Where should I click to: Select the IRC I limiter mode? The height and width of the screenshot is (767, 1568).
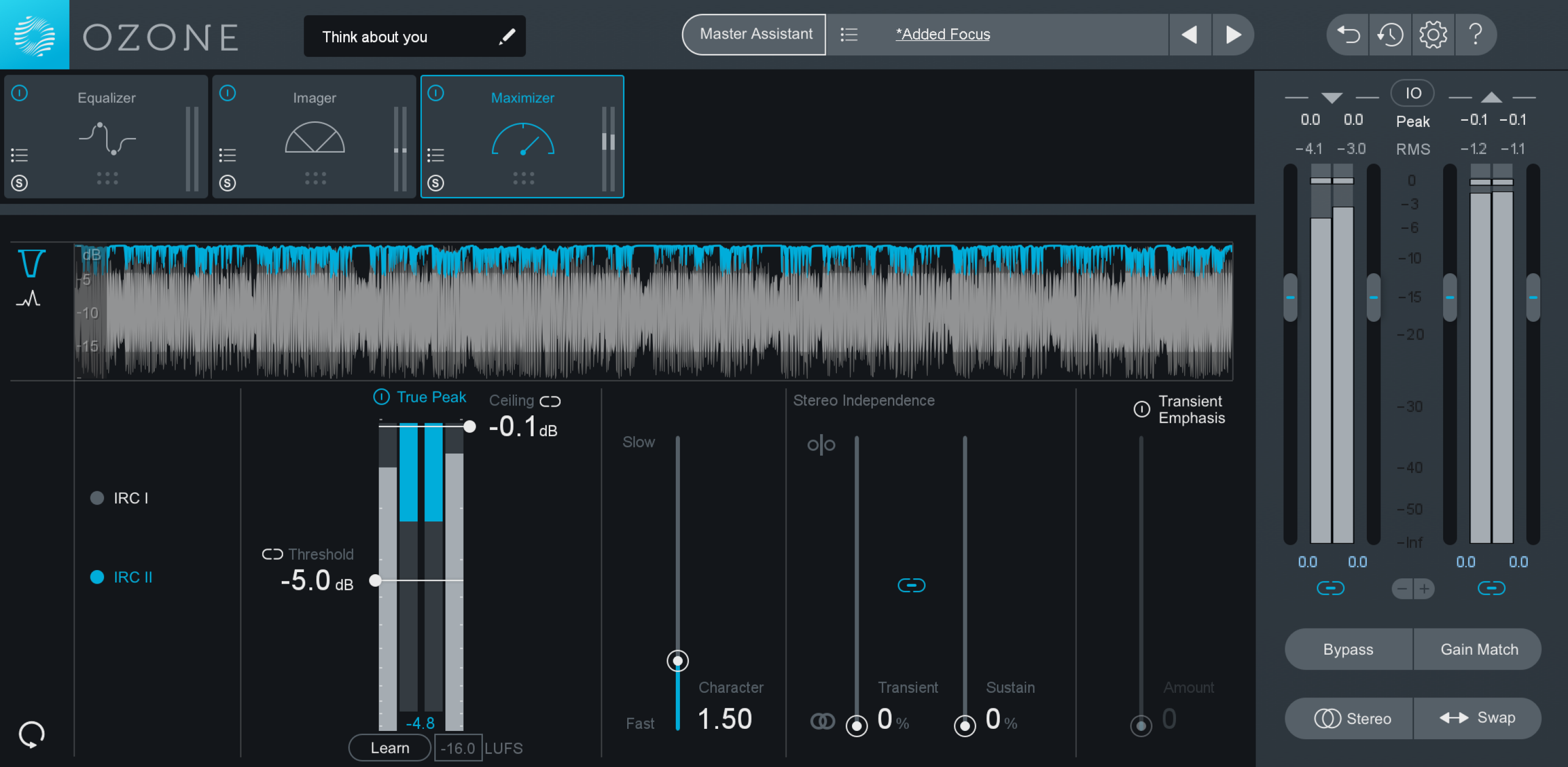[97, 497]
